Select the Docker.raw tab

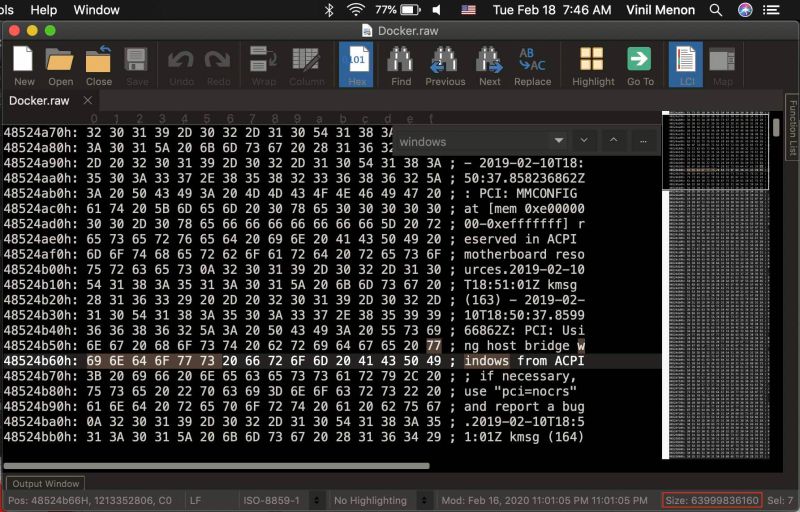[x=39, y=101]
